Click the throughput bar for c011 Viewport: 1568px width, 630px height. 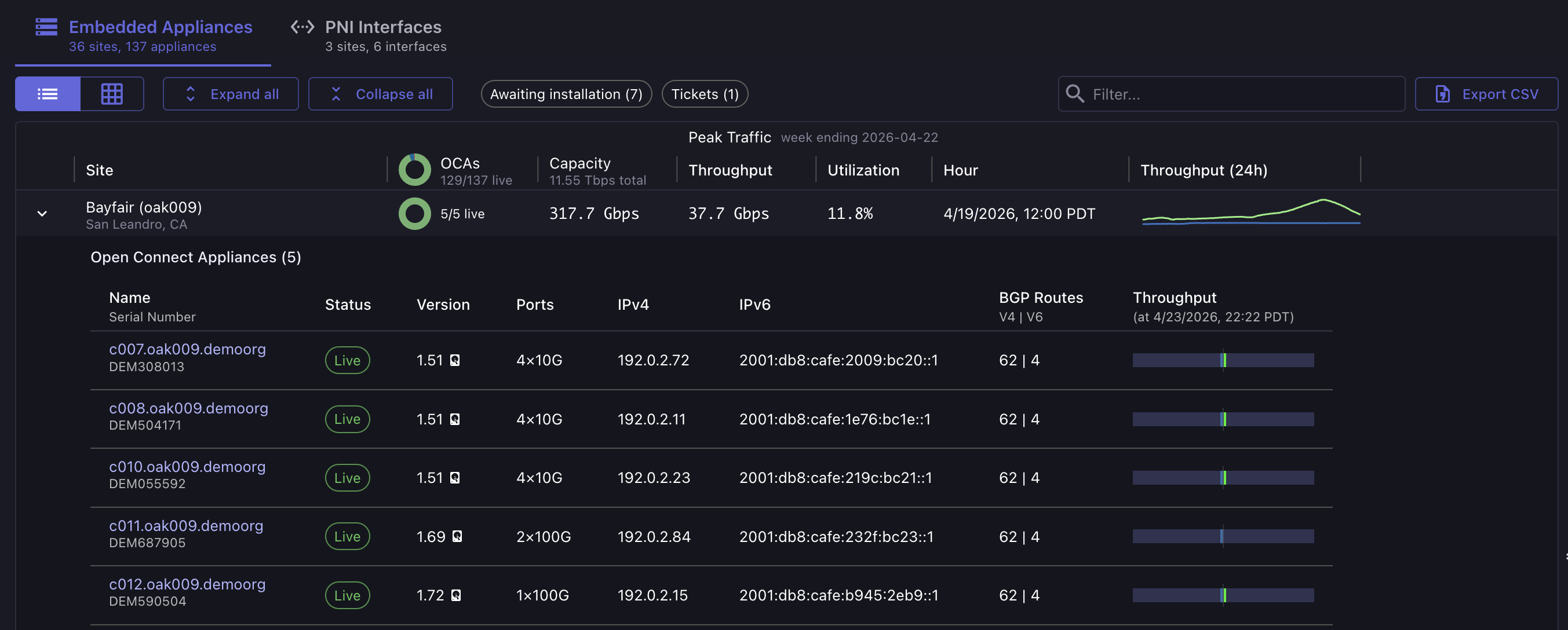pos(1223,536)
